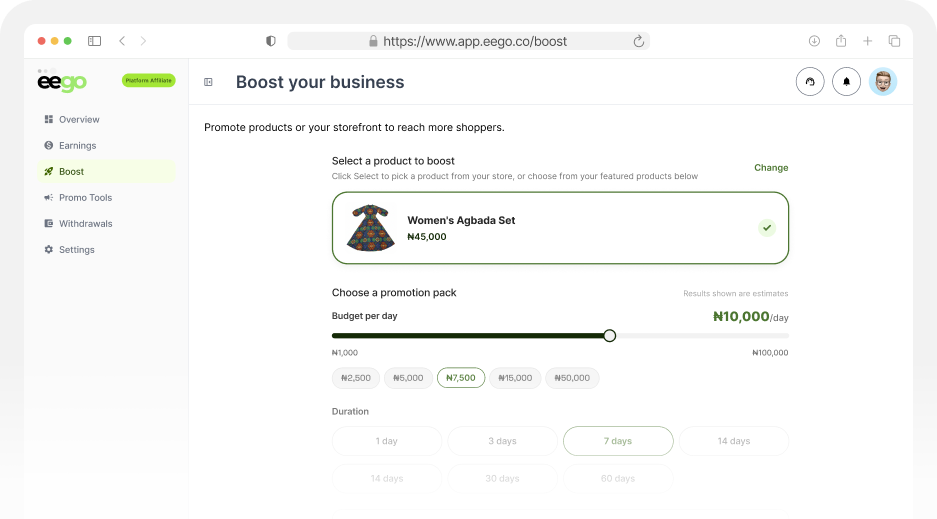Image resolution: width=937 pixels, height=519 pixels.
Task: Select the 7 days duration
Action: pos(618,441)
